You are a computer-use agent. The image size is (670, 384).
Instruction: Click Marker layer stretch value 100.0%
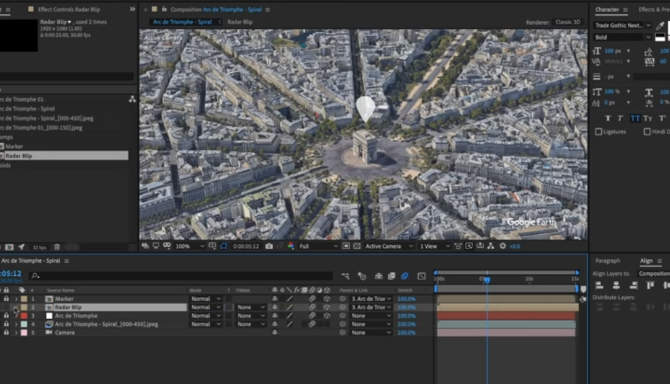point(406,299)
